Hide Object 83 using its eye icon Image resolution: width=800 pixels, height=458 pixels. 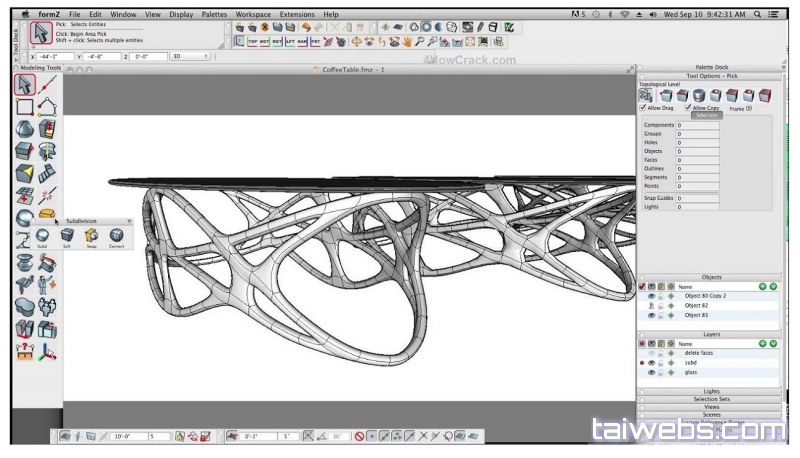click(x=651, y=315)
